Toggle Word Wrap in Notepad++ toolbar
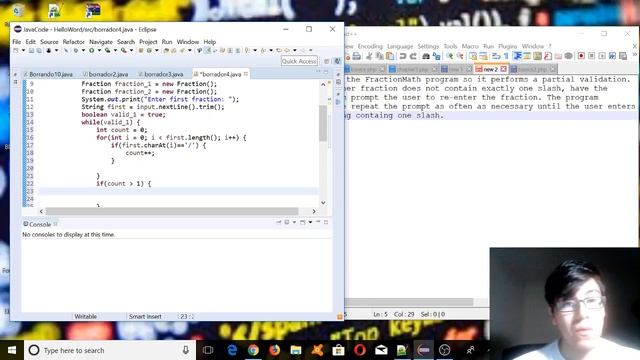 (495, 56)
